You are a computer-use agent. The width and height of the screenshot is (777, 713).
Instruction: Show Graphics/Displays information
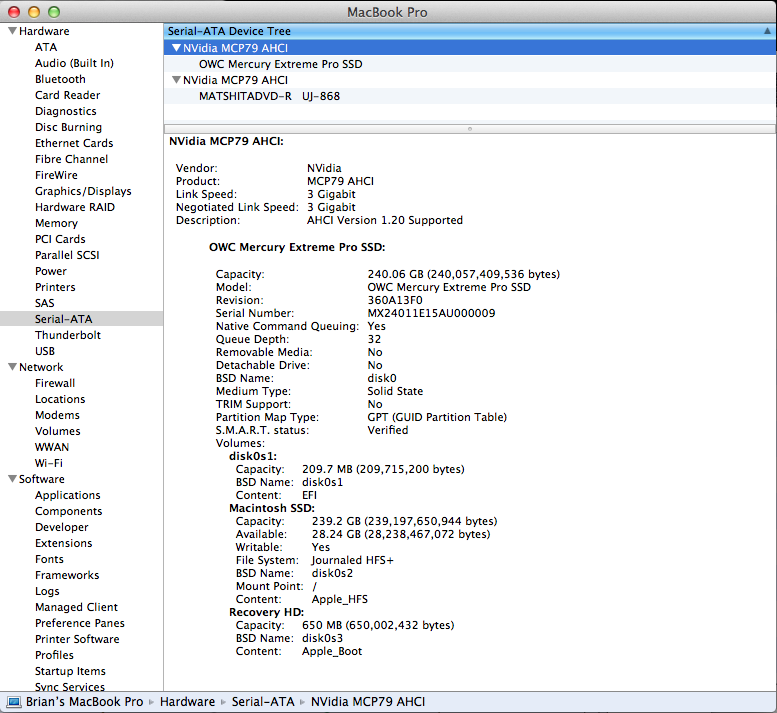tap(83, 191)
